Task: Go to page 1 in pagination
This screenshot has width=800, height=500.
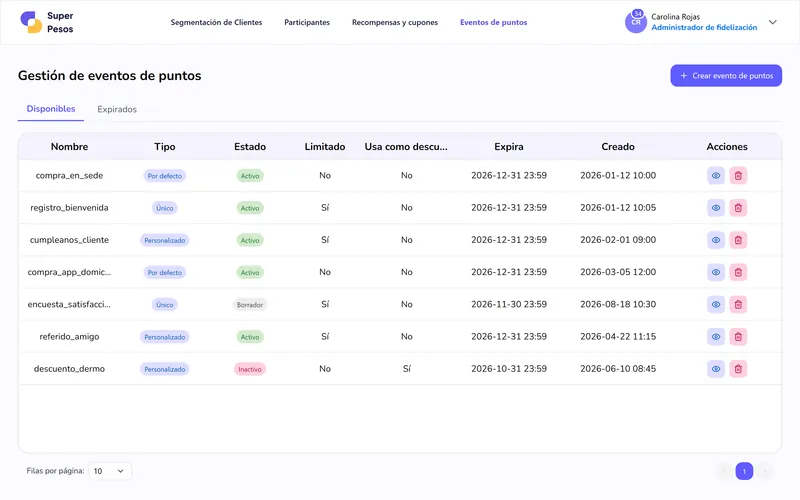Action: coord(744,471)
